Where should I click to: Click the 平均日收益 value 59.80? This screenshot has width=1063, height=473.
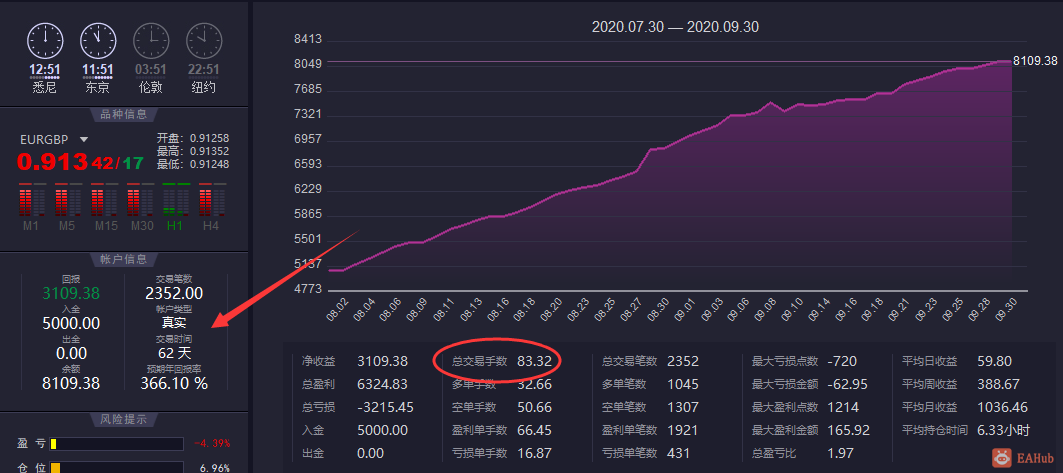coord(995,361)
